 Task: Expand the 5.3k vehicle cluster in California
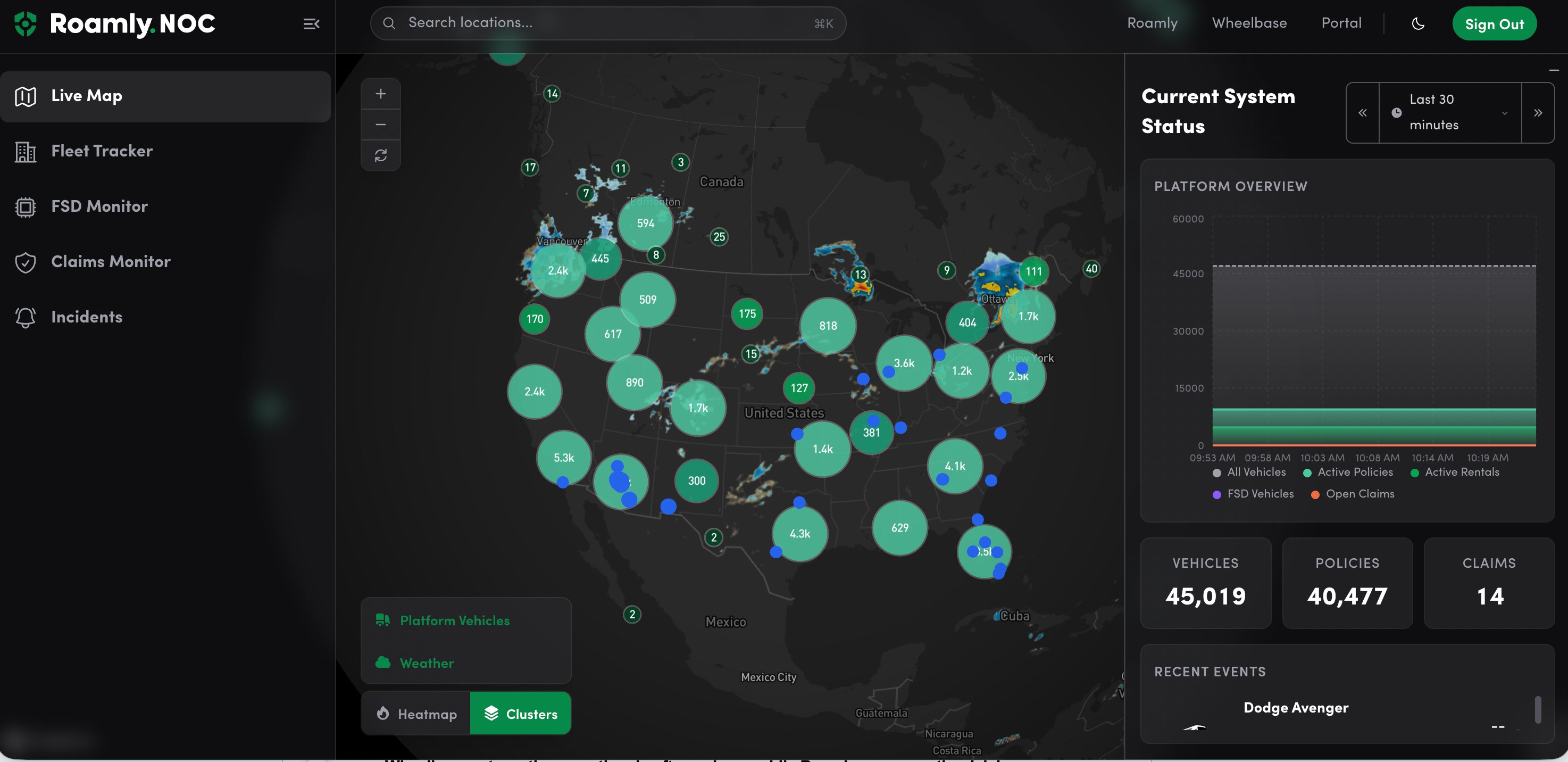[564, 458]
